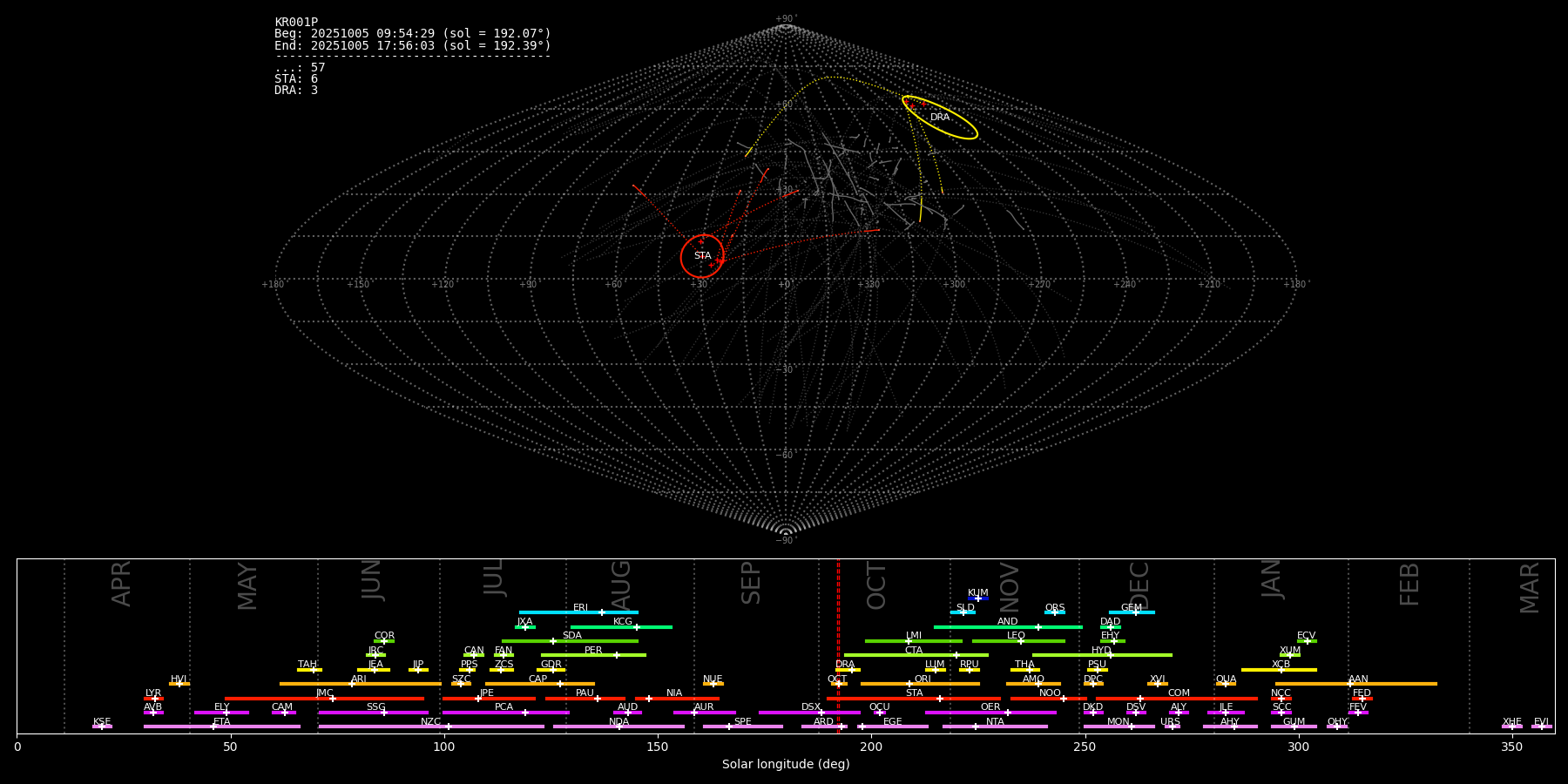
Task: Click the AND shower label
Action: tap(1007, 622)
